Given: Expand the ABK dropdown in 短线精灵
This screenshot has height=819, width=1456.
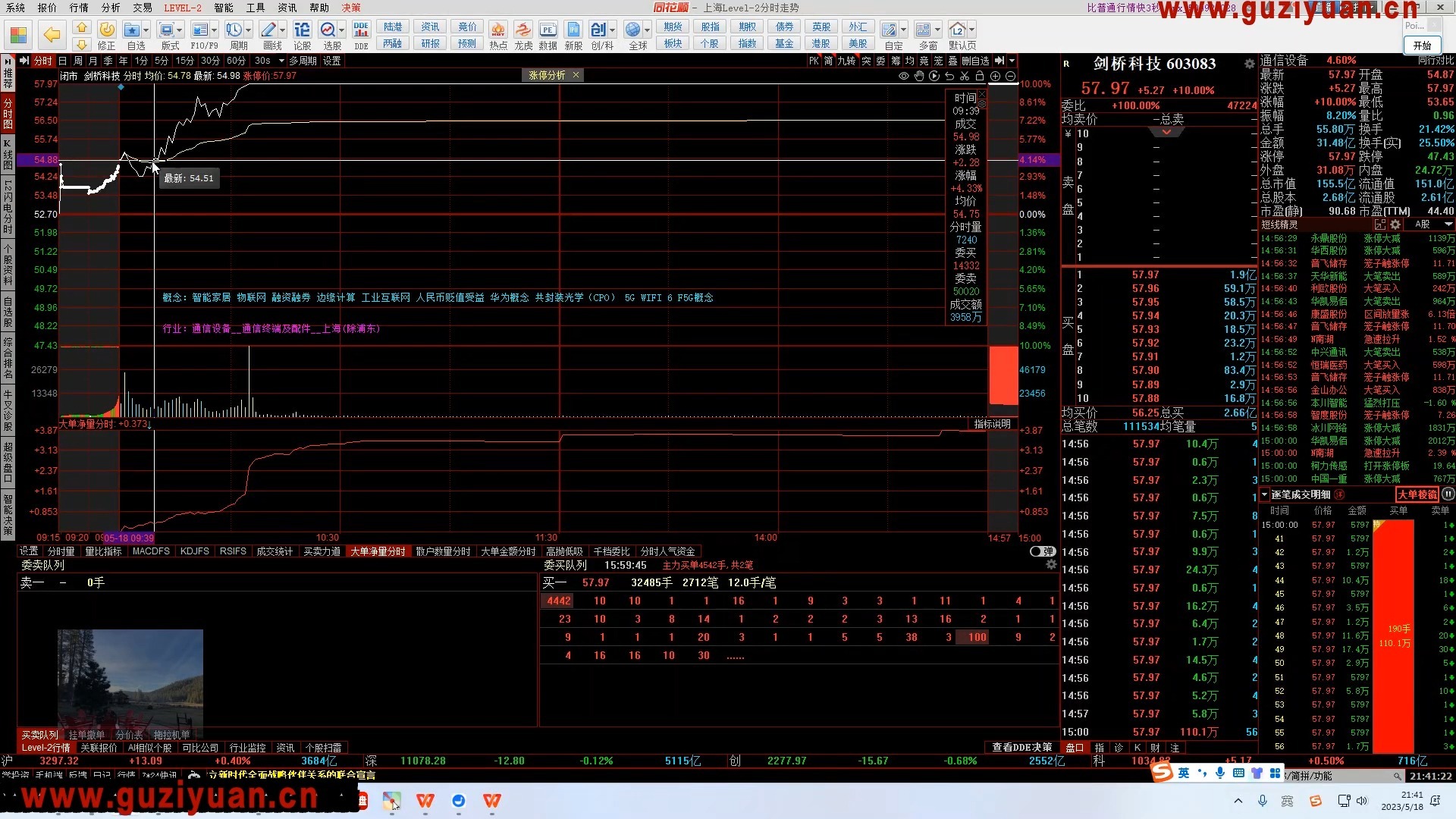Looking at the screenshot, I should pos(1448,224).
